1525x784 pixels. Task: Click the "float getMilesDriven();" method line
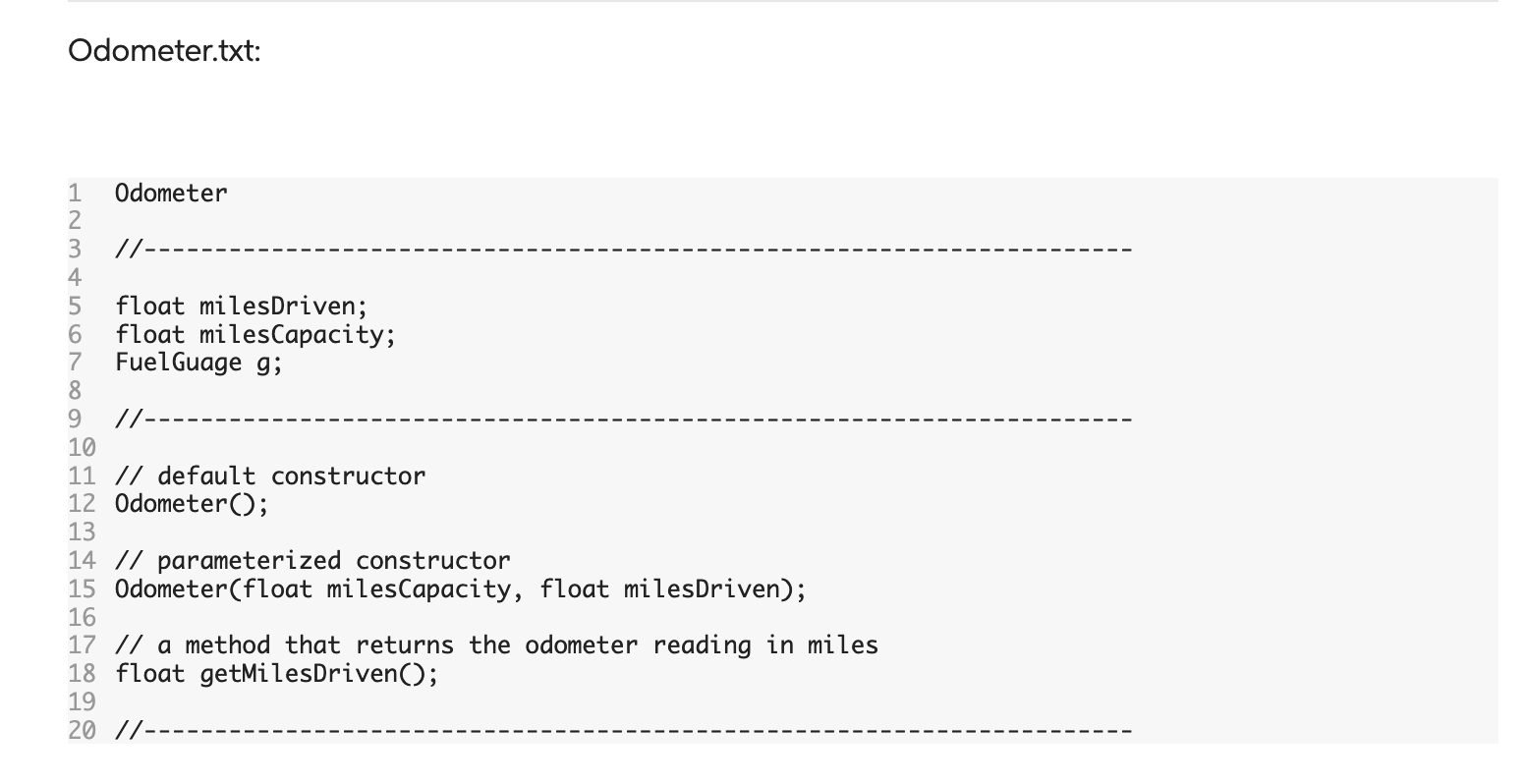[277, 674]
